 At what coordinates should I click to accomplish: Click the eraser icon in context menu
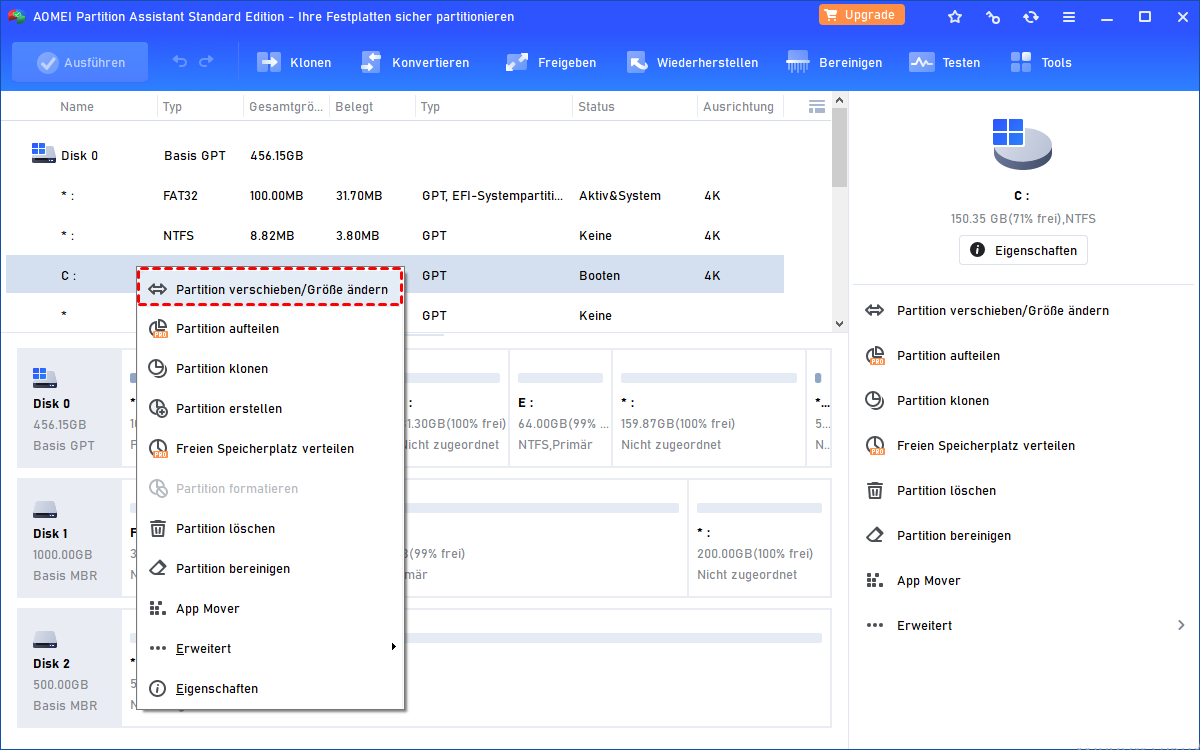157,568
